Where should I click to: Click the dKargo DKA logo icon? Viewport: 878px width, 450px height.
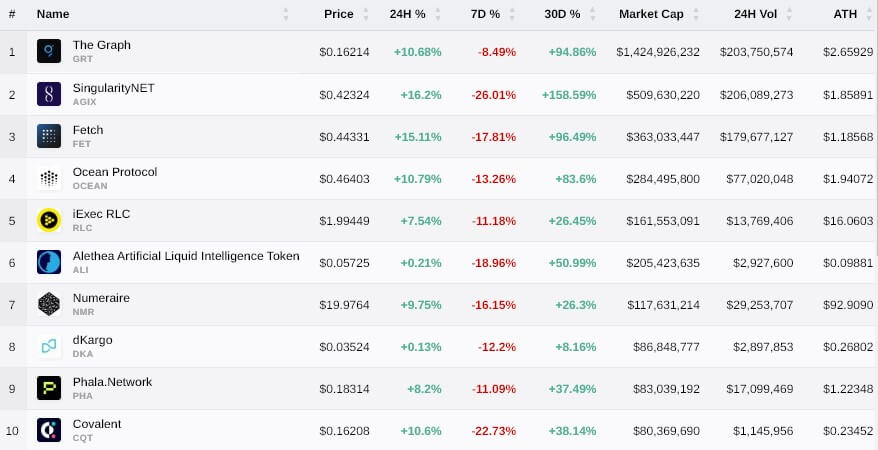click(49, 346)
